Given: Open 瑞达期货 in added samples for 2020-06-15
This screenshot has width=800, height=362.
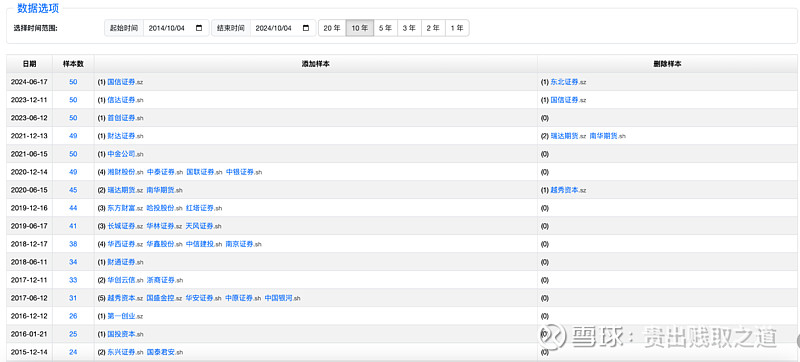Looking at the screenshot, I should point(121,190).
